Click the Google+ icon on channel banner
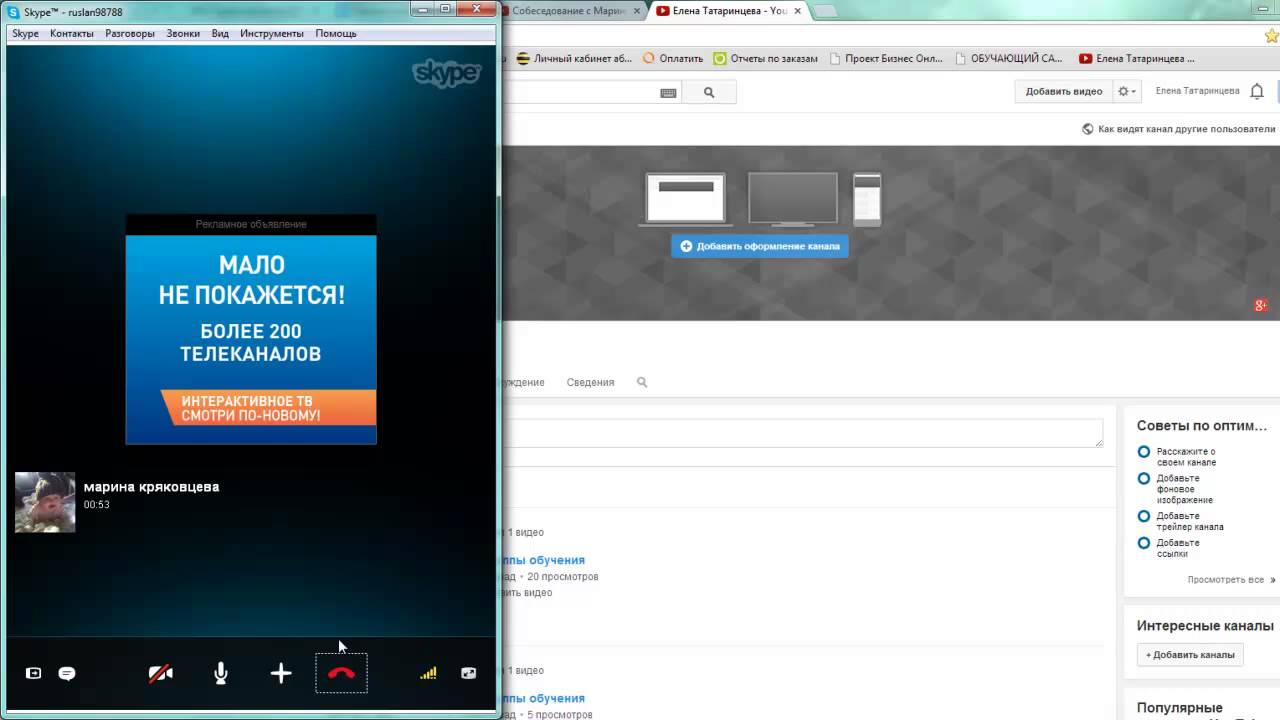1280x720 pixels. tap(1261, 305)
